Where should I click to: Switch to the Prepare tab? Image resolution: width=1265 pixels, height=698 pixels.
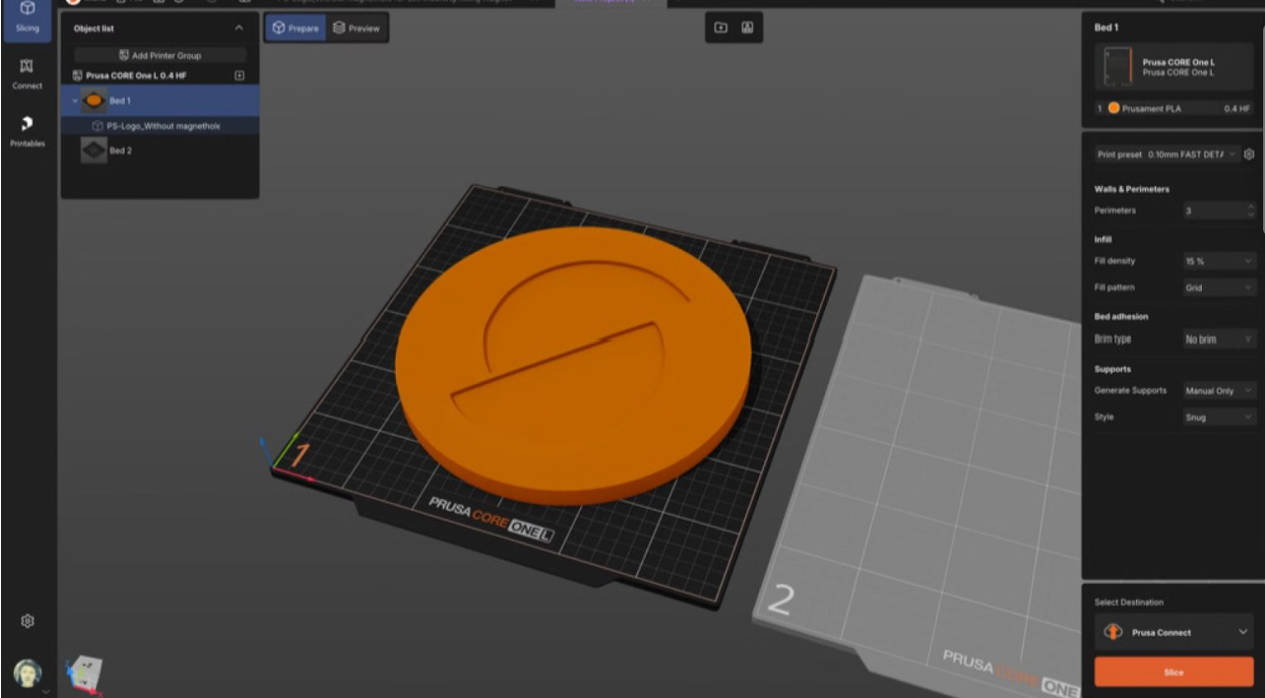(296, 28)
